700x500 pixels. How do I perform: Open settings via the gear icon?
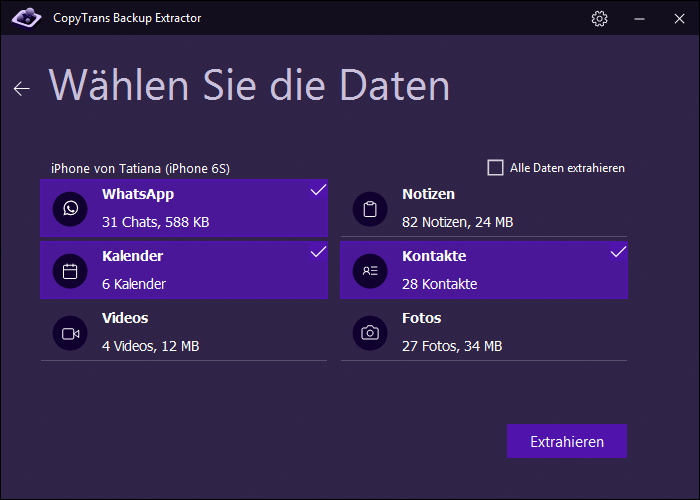pyautogui.click(x=599, y=19)
